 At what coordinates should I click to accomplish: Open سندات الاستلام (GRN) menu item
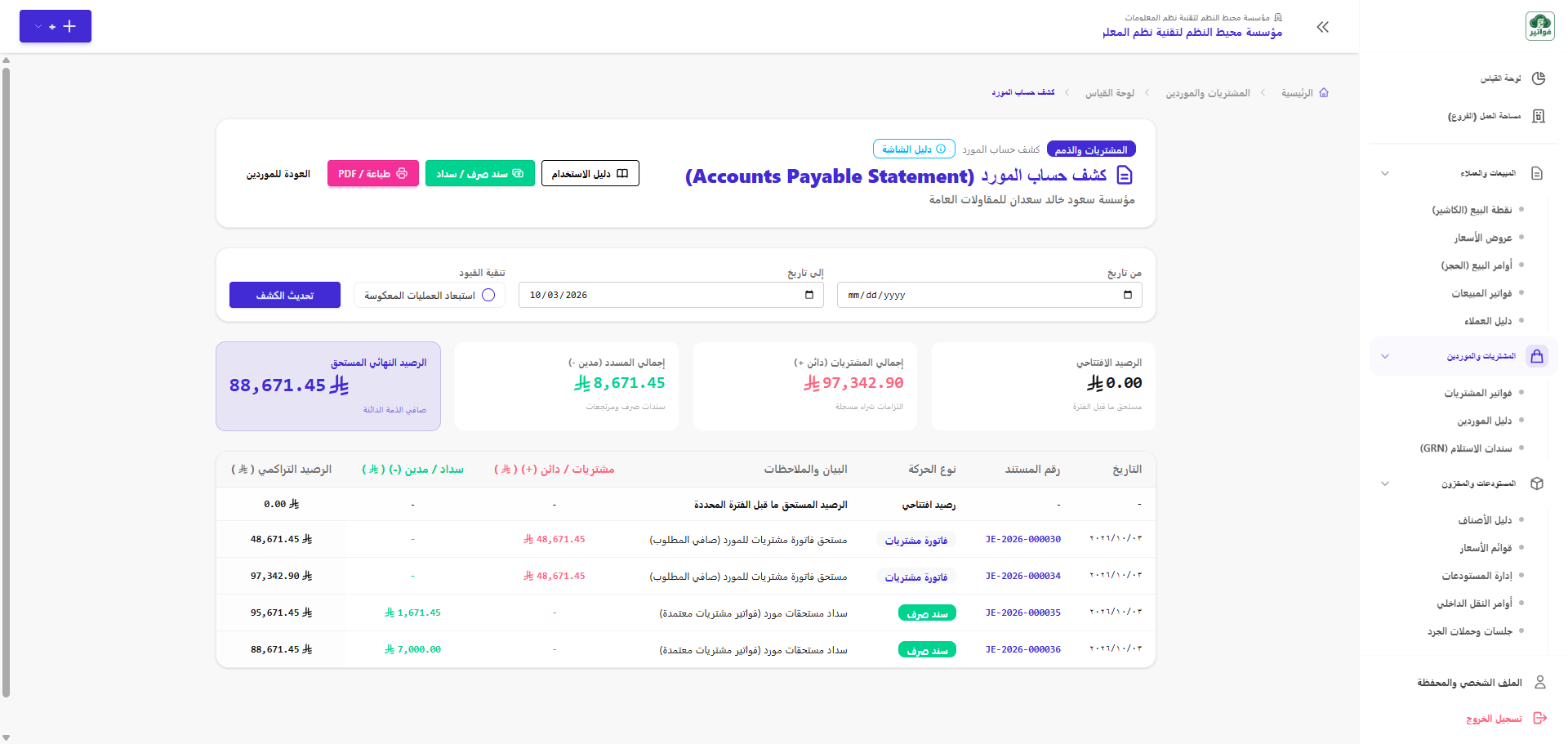coord(1466,448)
